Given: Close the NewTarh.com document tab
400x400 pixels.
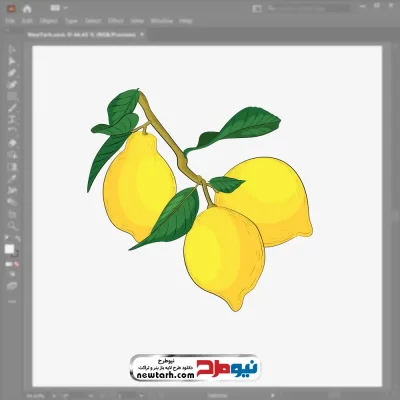Looking at the screenshot, I should 142,34.
